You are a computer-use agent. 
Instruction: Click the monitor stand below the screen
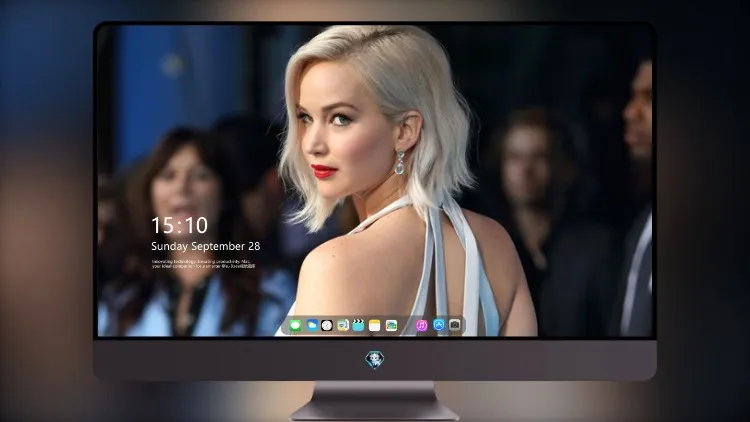(375, 401)
